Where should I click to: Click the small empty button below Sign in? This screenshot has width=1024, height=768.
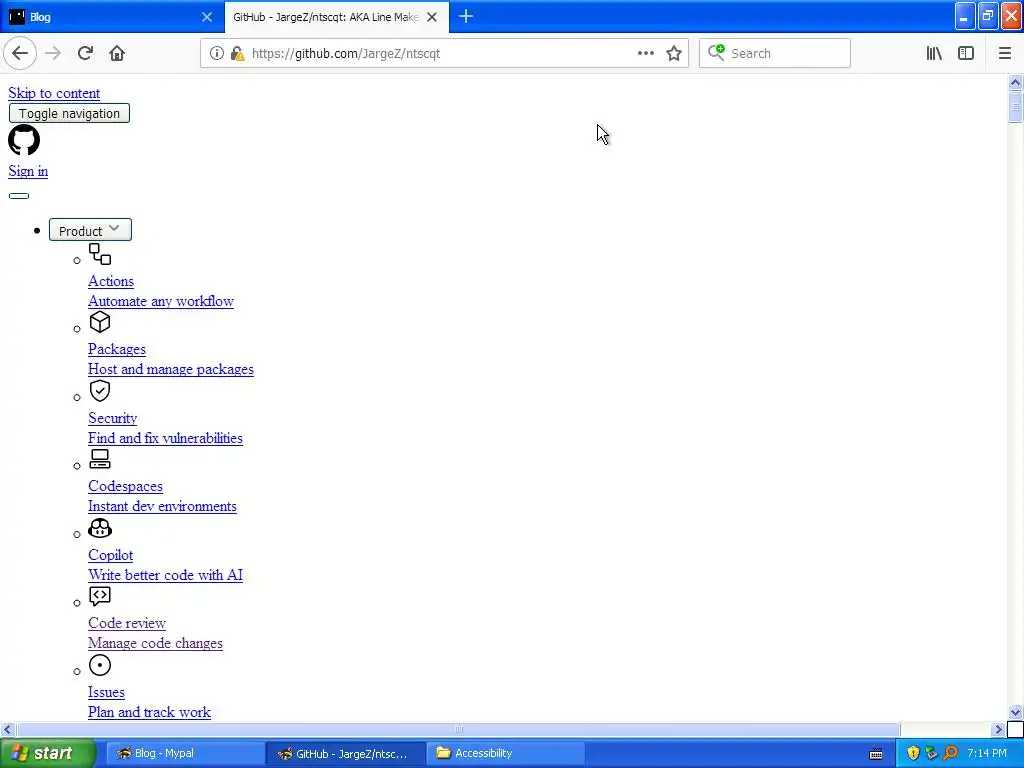(x=19, y=196)
